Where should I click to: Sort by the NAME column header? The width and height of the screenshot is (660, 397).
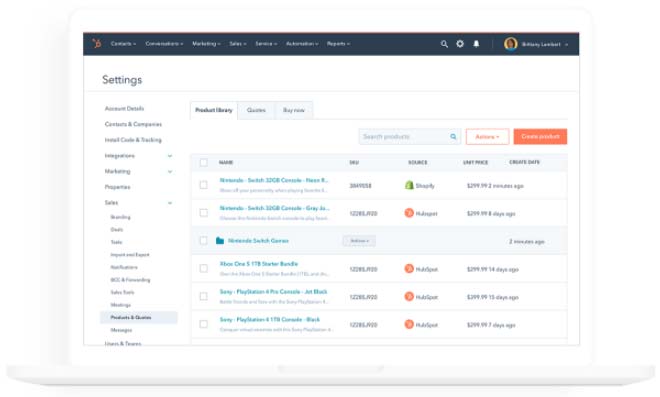[226, 163]
